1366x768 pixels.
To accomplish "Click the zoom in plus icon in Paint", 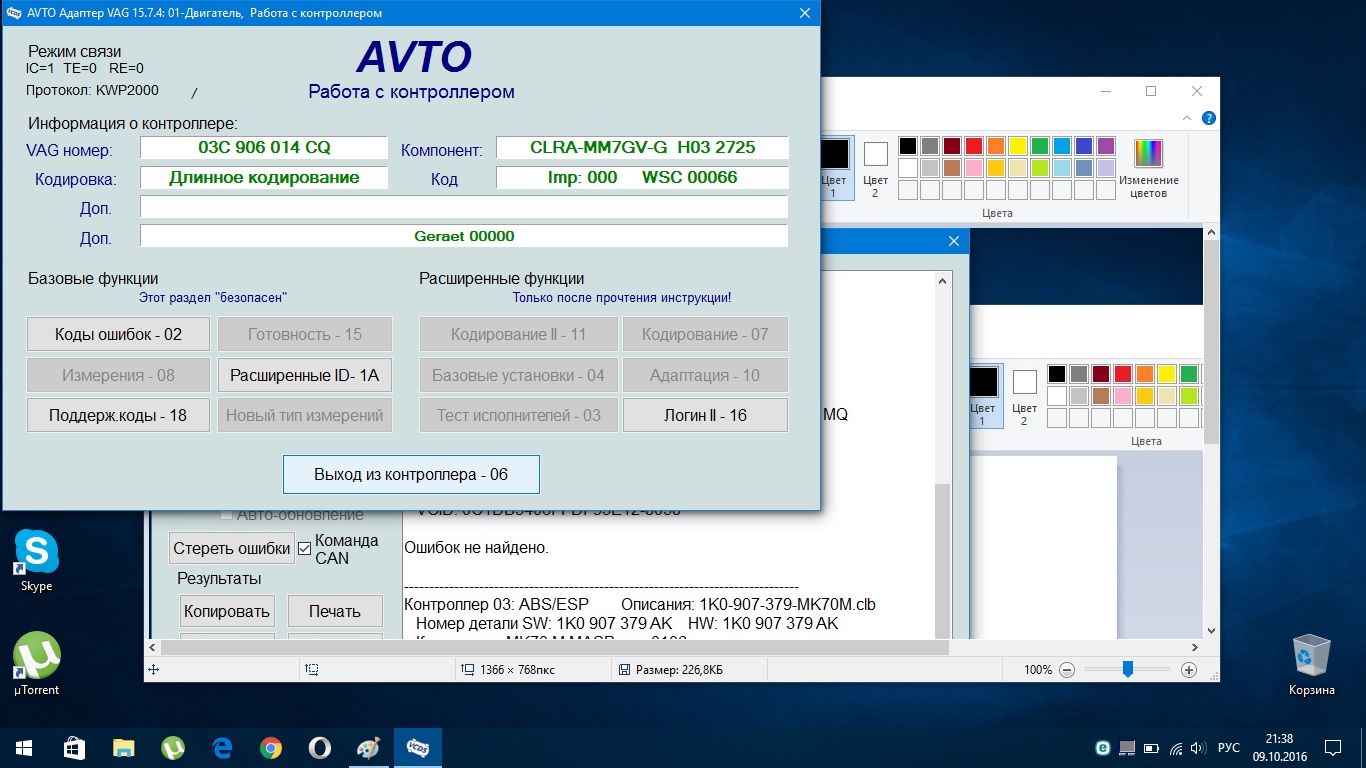I will 1188,670.
